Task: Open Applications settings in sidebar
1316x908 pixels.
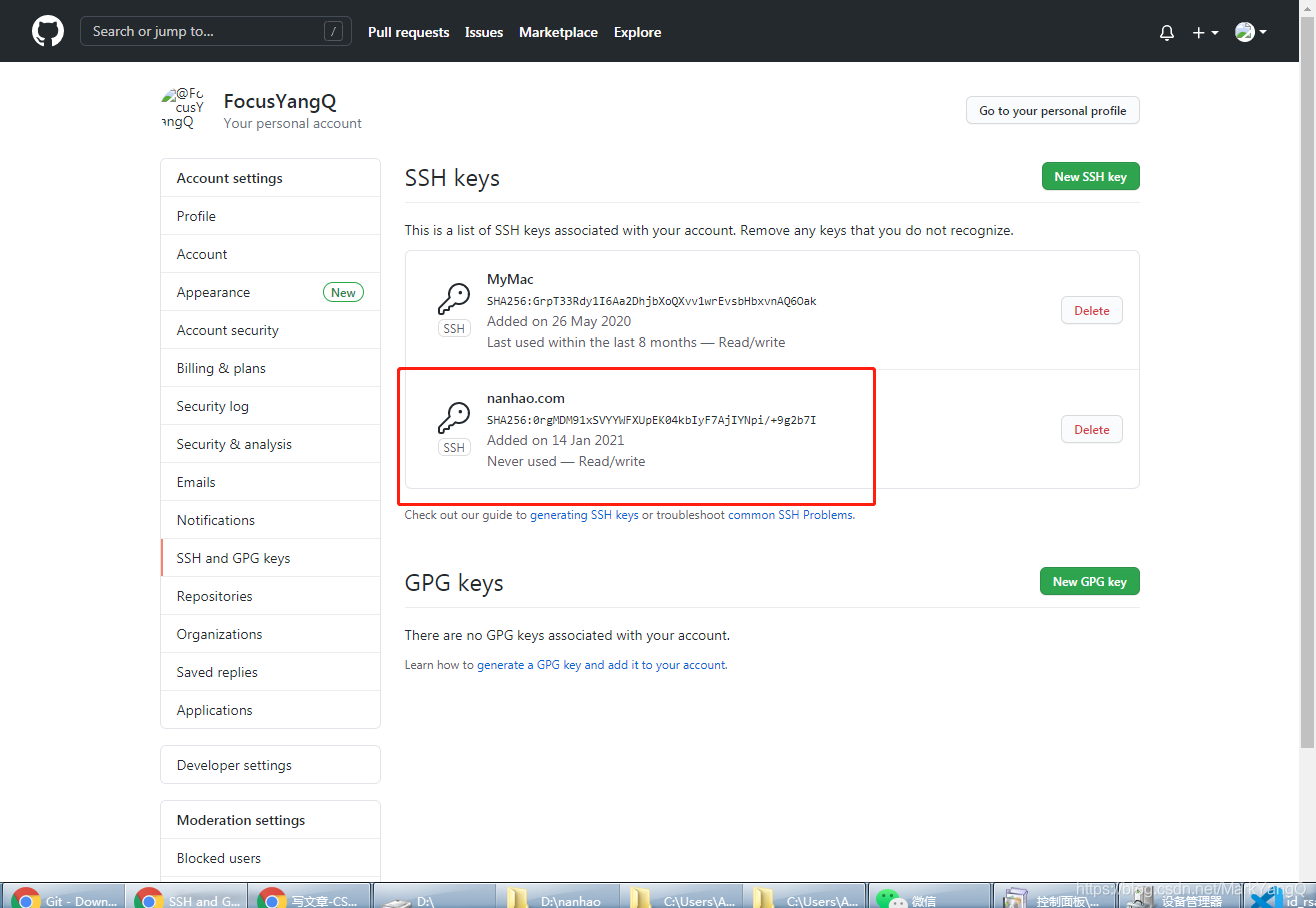Action: pos(270,710)
